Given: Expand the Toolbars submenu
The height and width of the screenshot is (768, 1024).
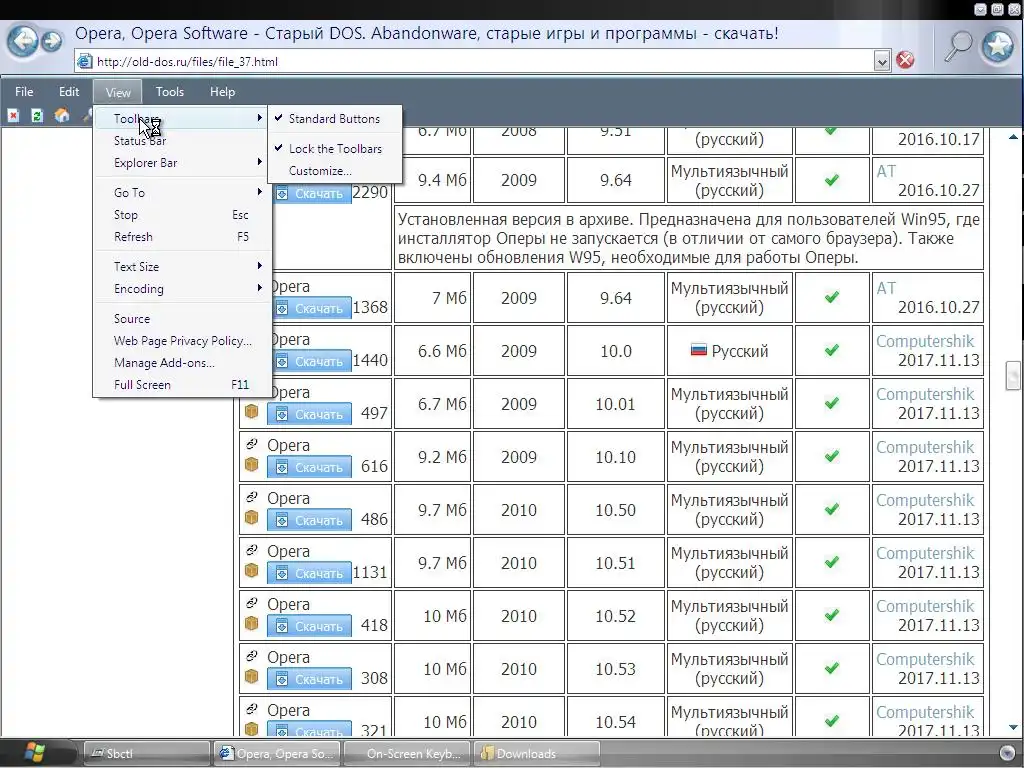Looking at the screenshot, I should point(182,119).
